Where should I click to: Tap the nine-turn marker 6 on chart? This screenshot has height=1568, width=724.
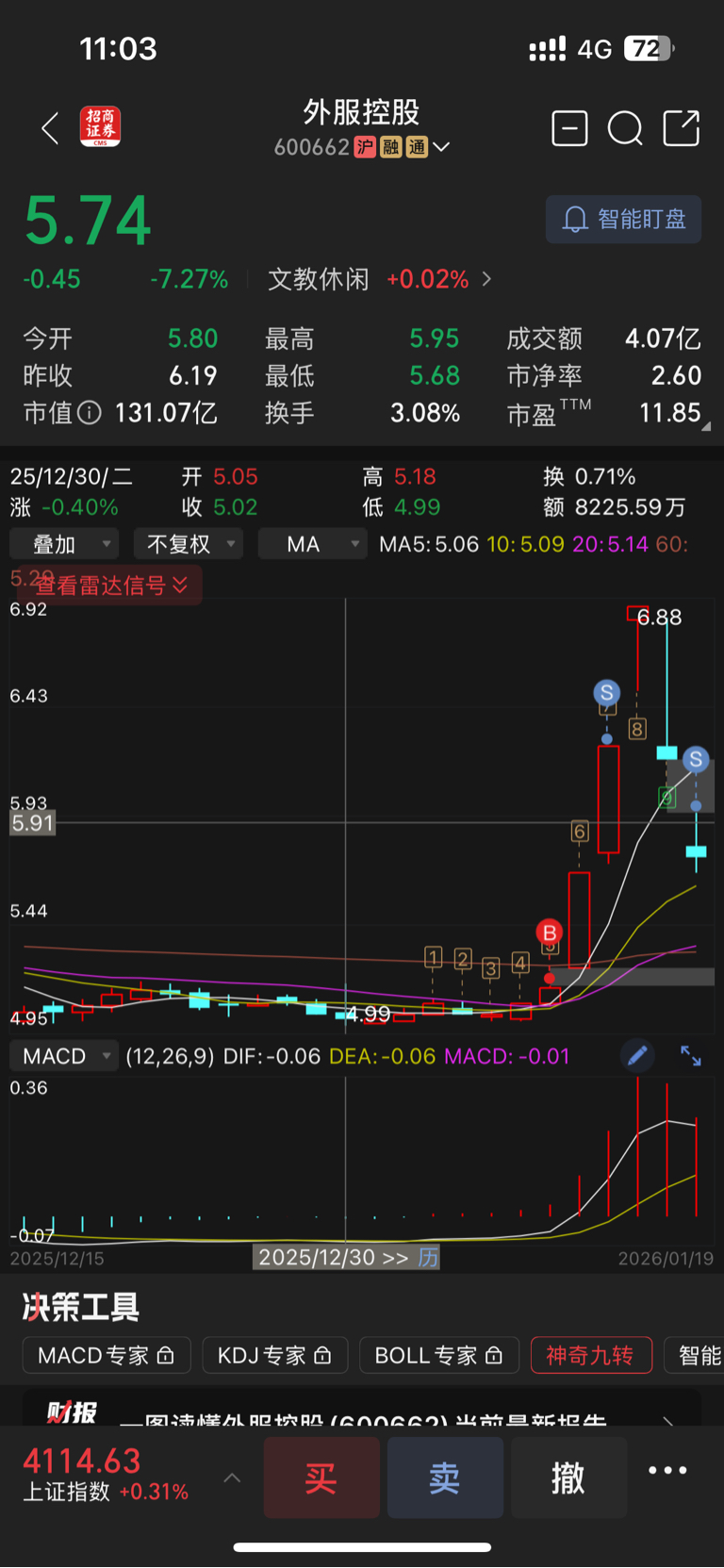(580, 832)
